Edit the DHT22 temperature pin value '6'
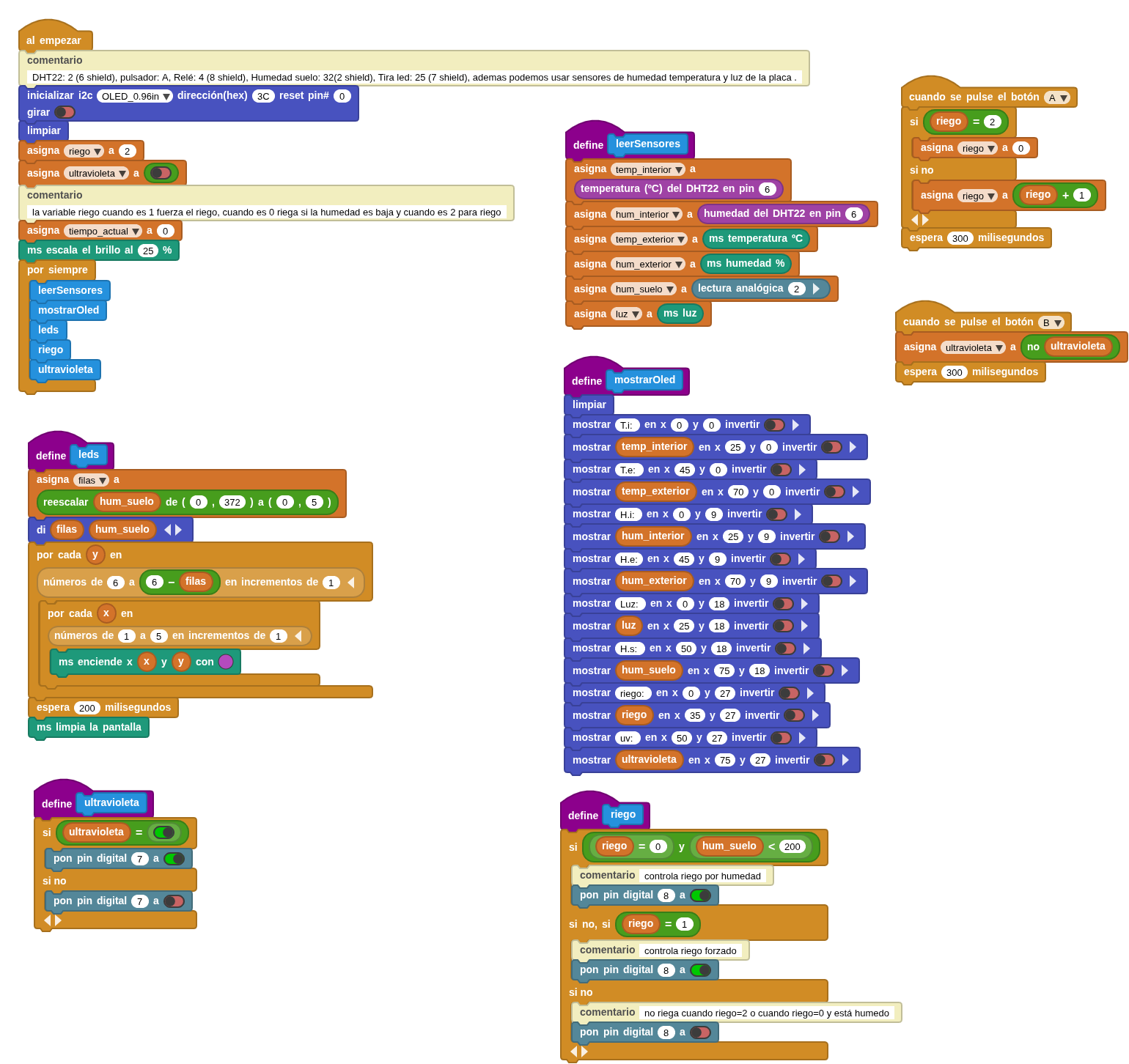Viewport: 1129px width, 1064px height. point(768,189)
